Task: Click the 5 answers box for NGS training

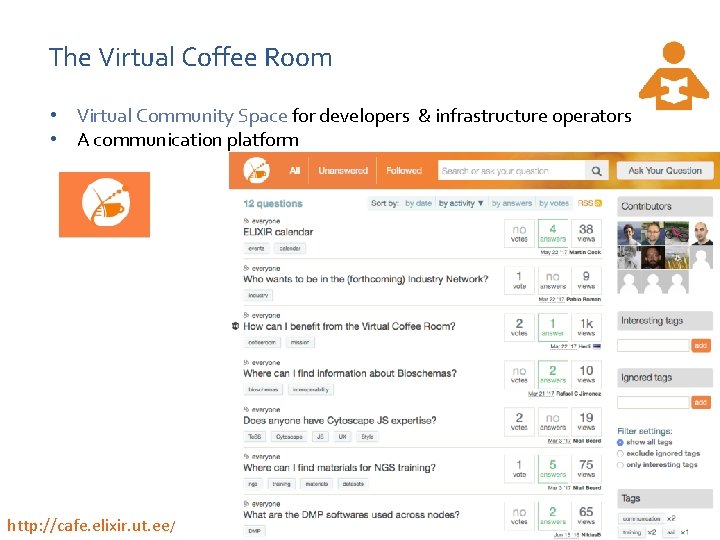Action: coord(552,469)
